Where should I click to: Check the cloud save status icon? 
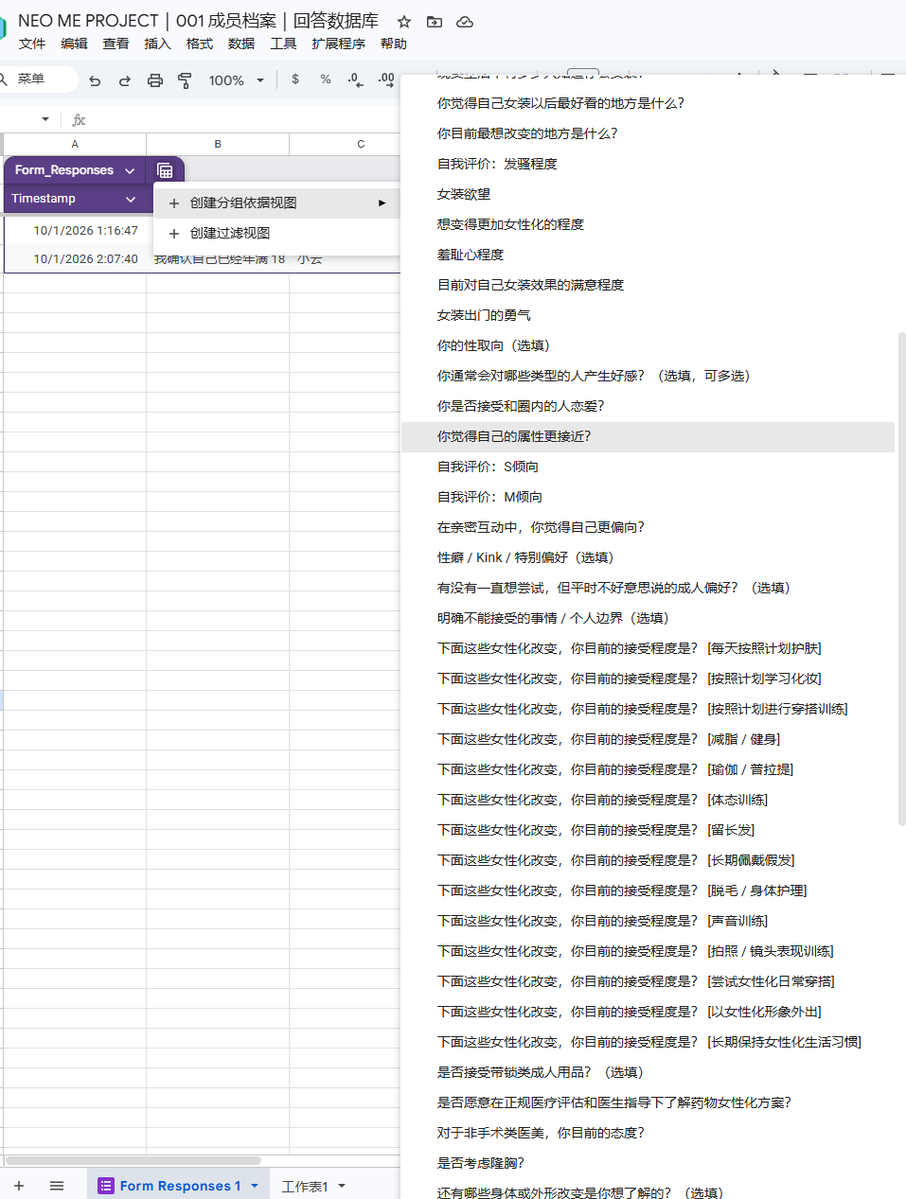click(465, 22)
